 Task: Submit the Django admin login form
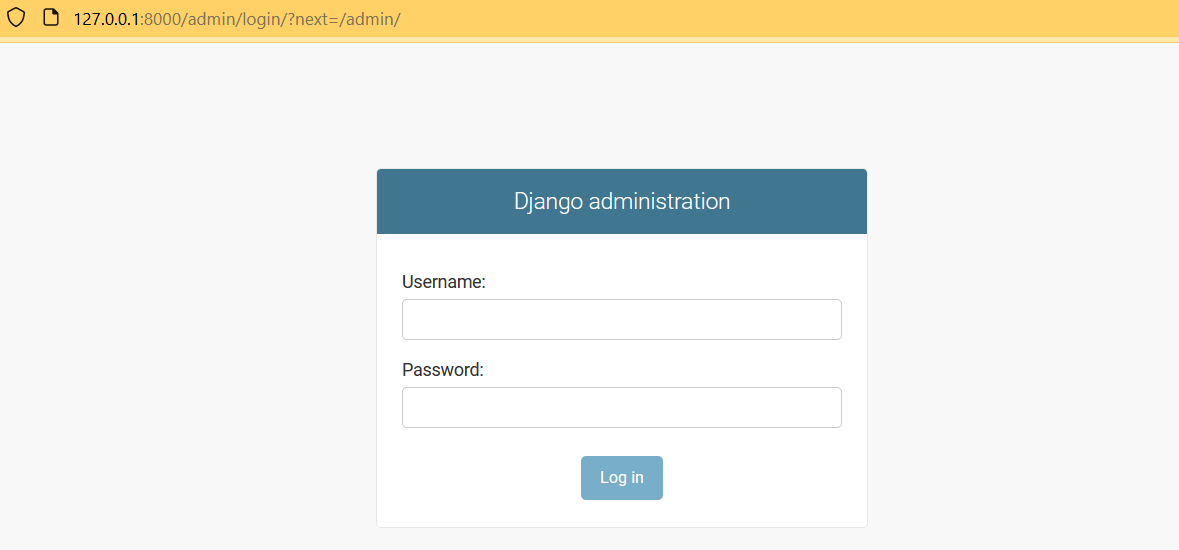pyautogui.click(x=621, y=478)
